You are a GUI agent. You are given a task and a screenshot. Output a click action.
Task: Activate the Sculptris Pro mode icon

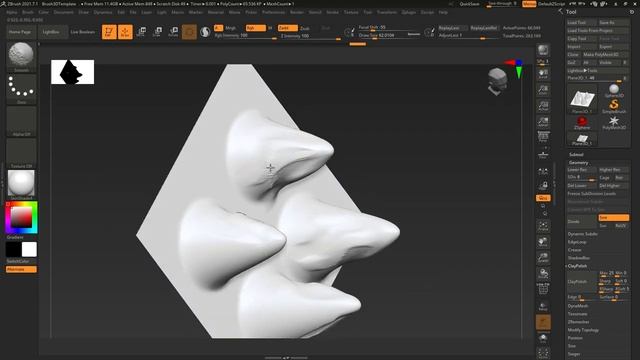[205, 31]
